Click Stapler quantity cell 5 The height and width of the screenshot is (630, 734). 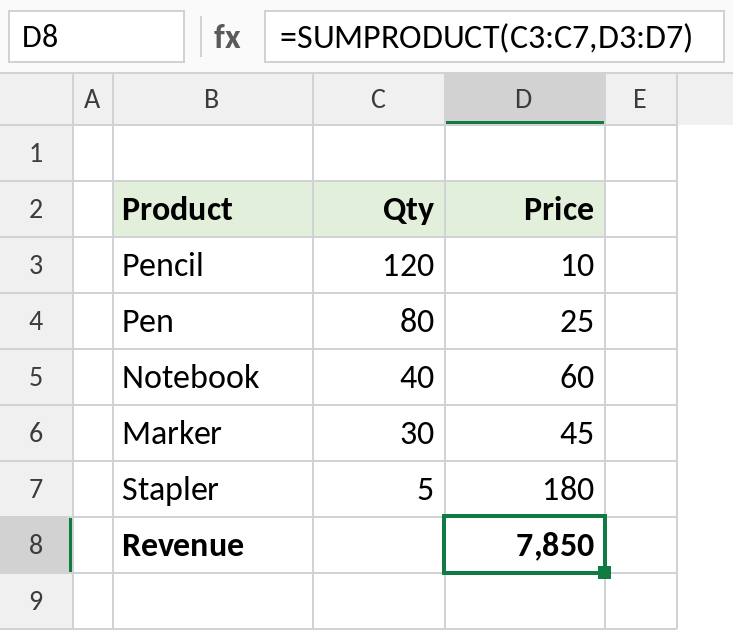pyautogui.click(x=379, y=489)
